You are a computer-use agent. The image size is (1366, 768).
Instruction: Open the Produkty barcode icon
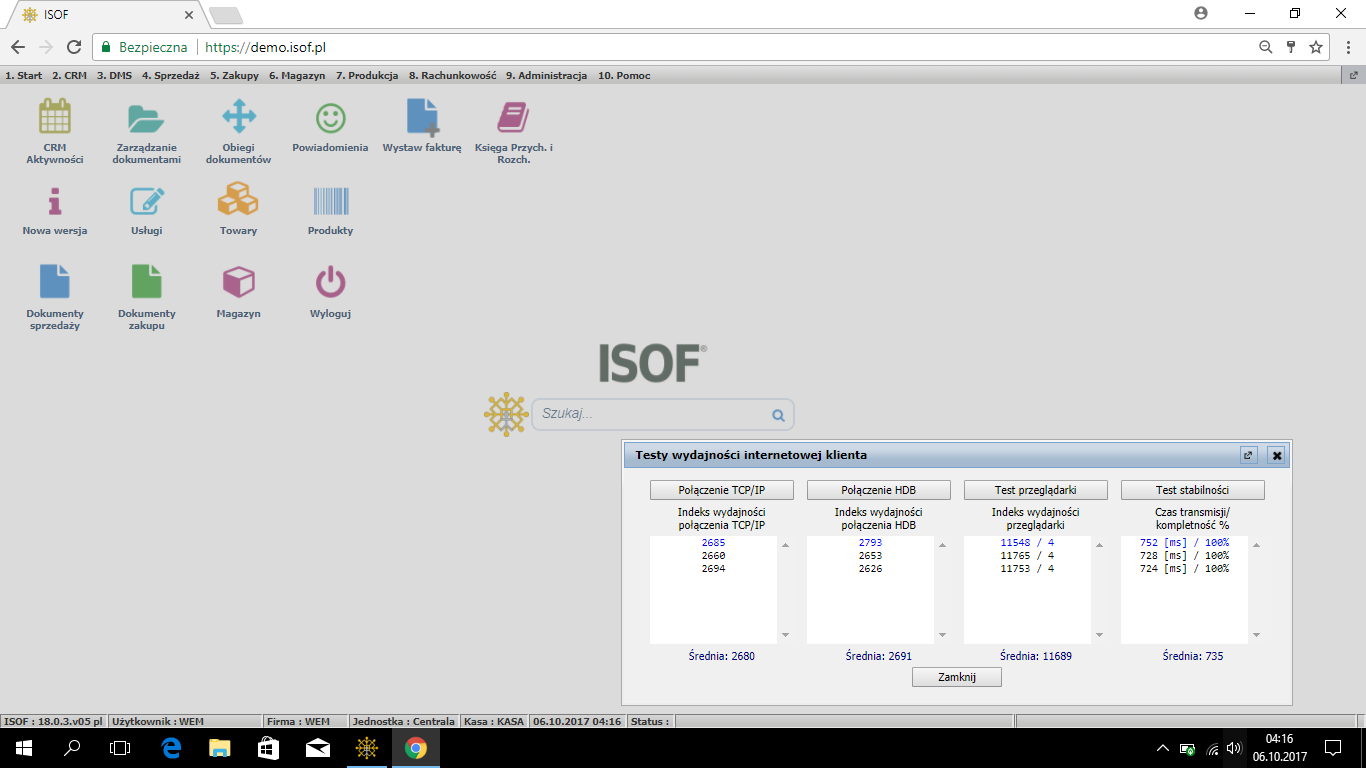coord(331,201)
